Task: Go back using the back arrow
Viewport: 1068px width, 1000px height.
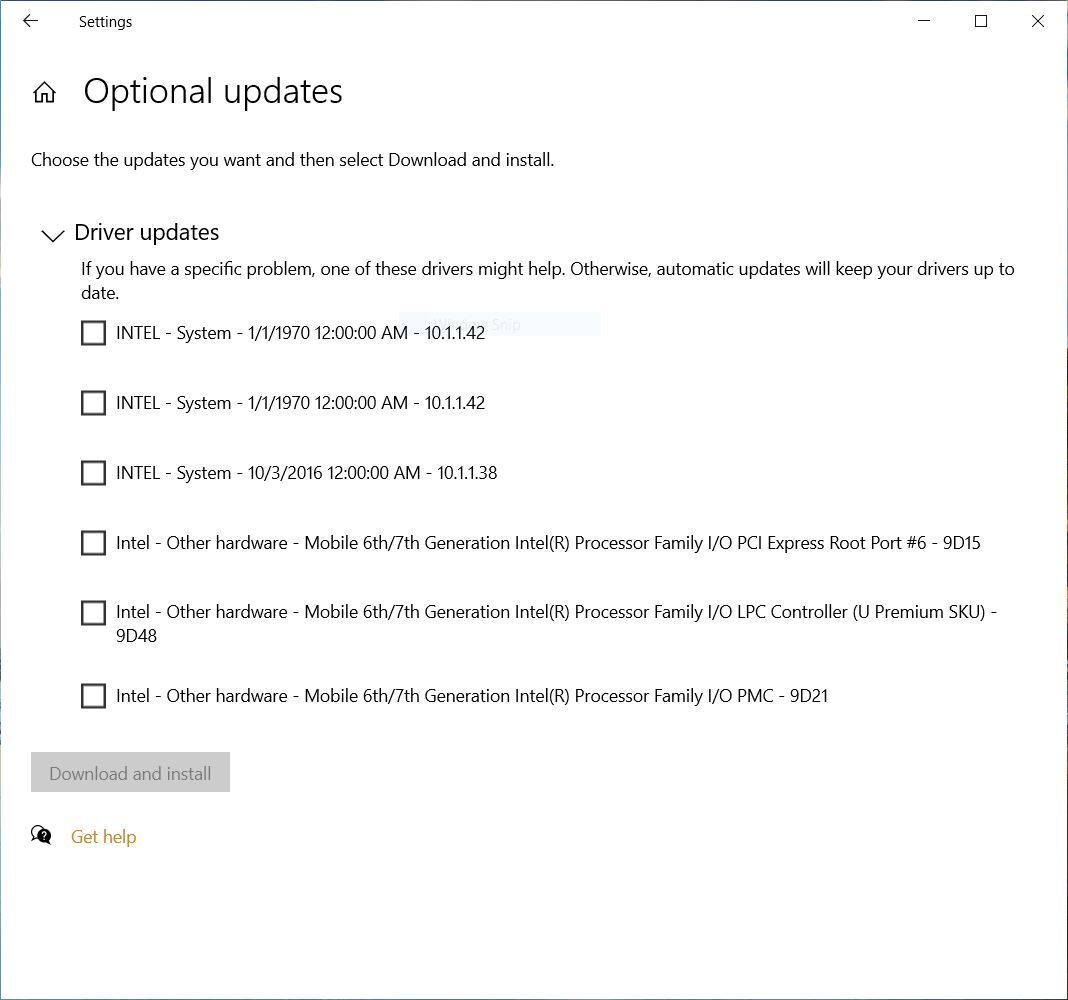Action: pos(31,21)
